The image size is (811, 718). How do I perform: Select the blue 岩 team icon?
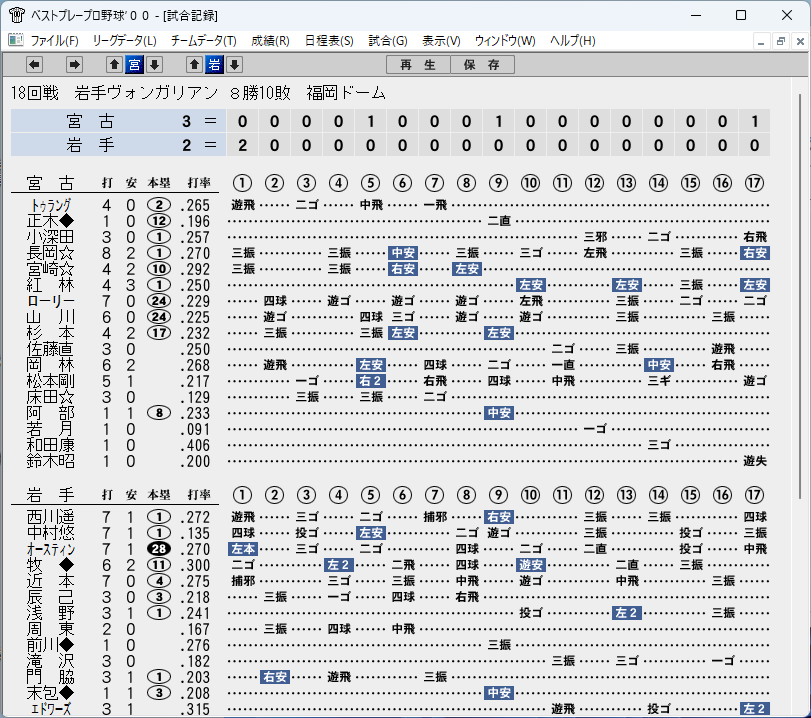coord(214,65)
